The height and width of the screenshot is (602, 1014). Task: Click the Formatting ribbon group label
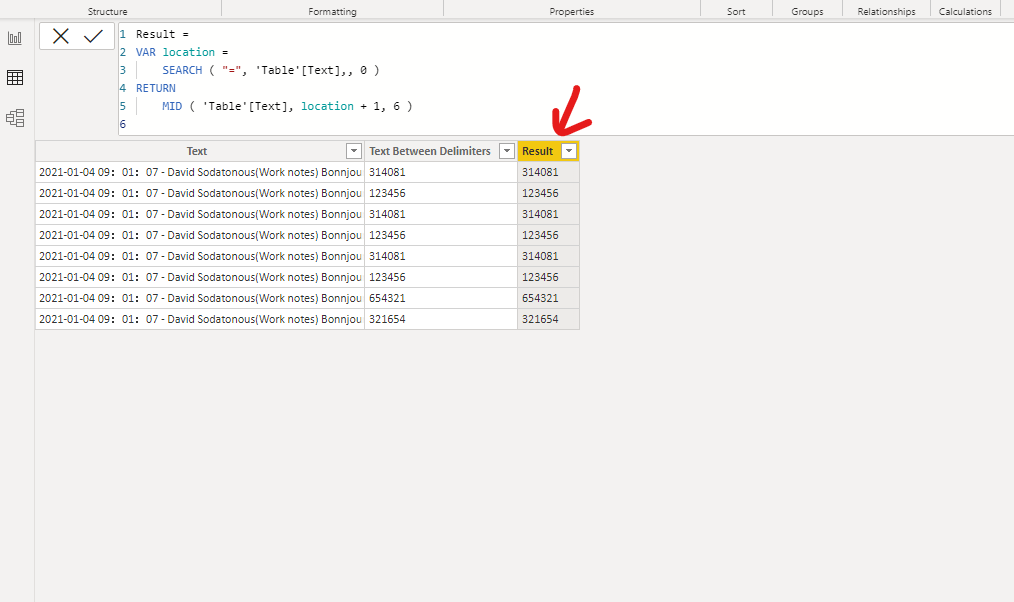[x=332, y=12]
